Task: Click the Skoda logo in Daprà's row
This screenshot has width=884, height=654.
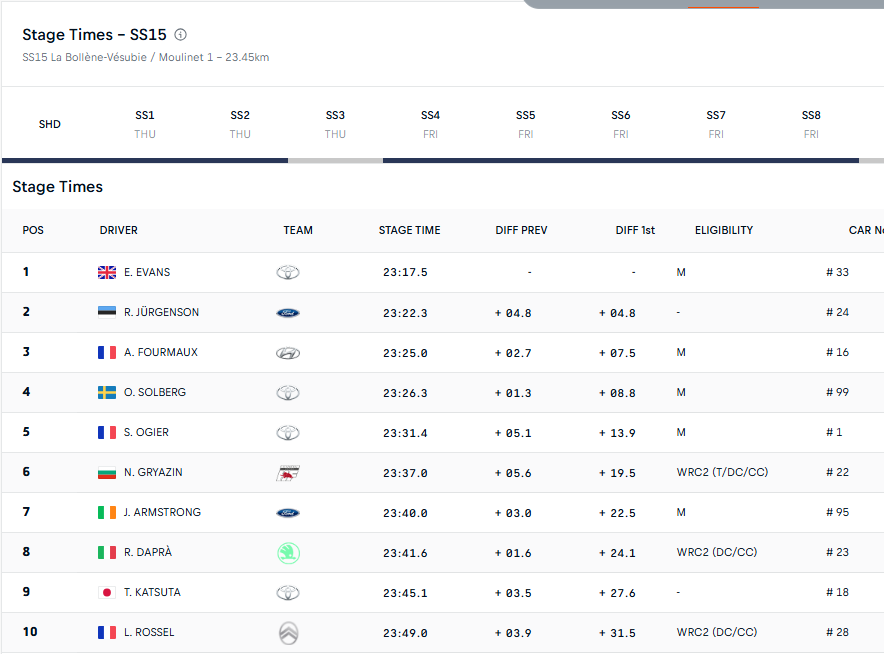Action: pyautogui.click(x=288, y=553)
